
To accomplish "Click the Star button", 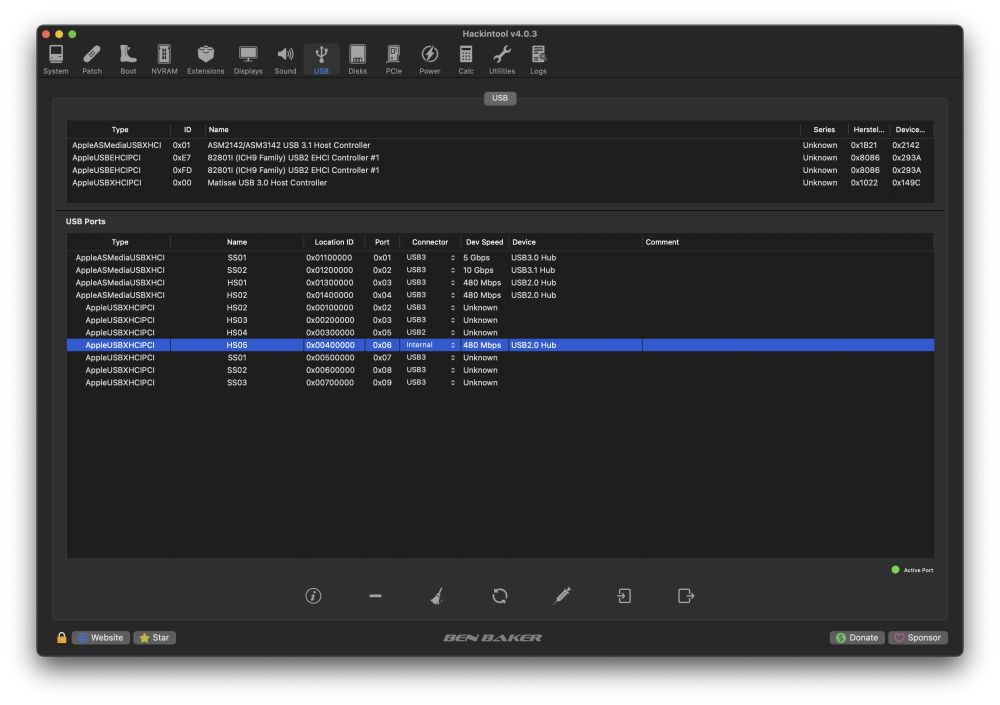I will pos(154,637).
